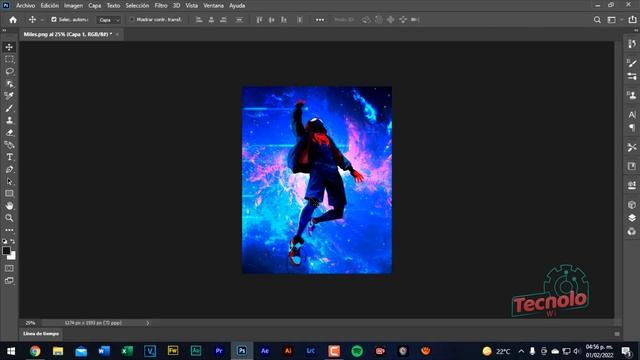Select the Move tool in the toolbox
This screenshot has width=640, height=360.
click(9, 47)
